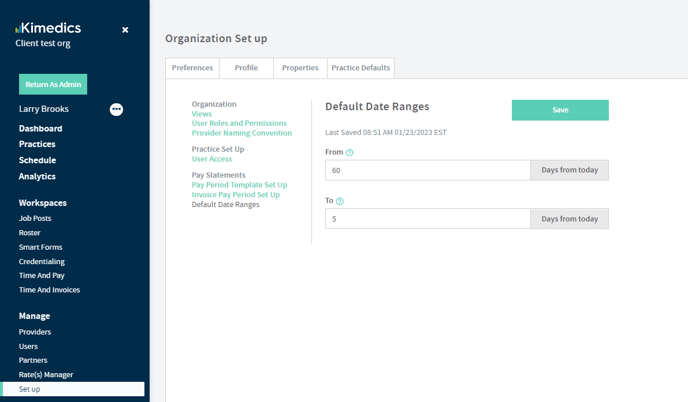This screenshot has height=402, width=688.
Task: Open User Roles and Permissions link
Action: pos(239,123)
